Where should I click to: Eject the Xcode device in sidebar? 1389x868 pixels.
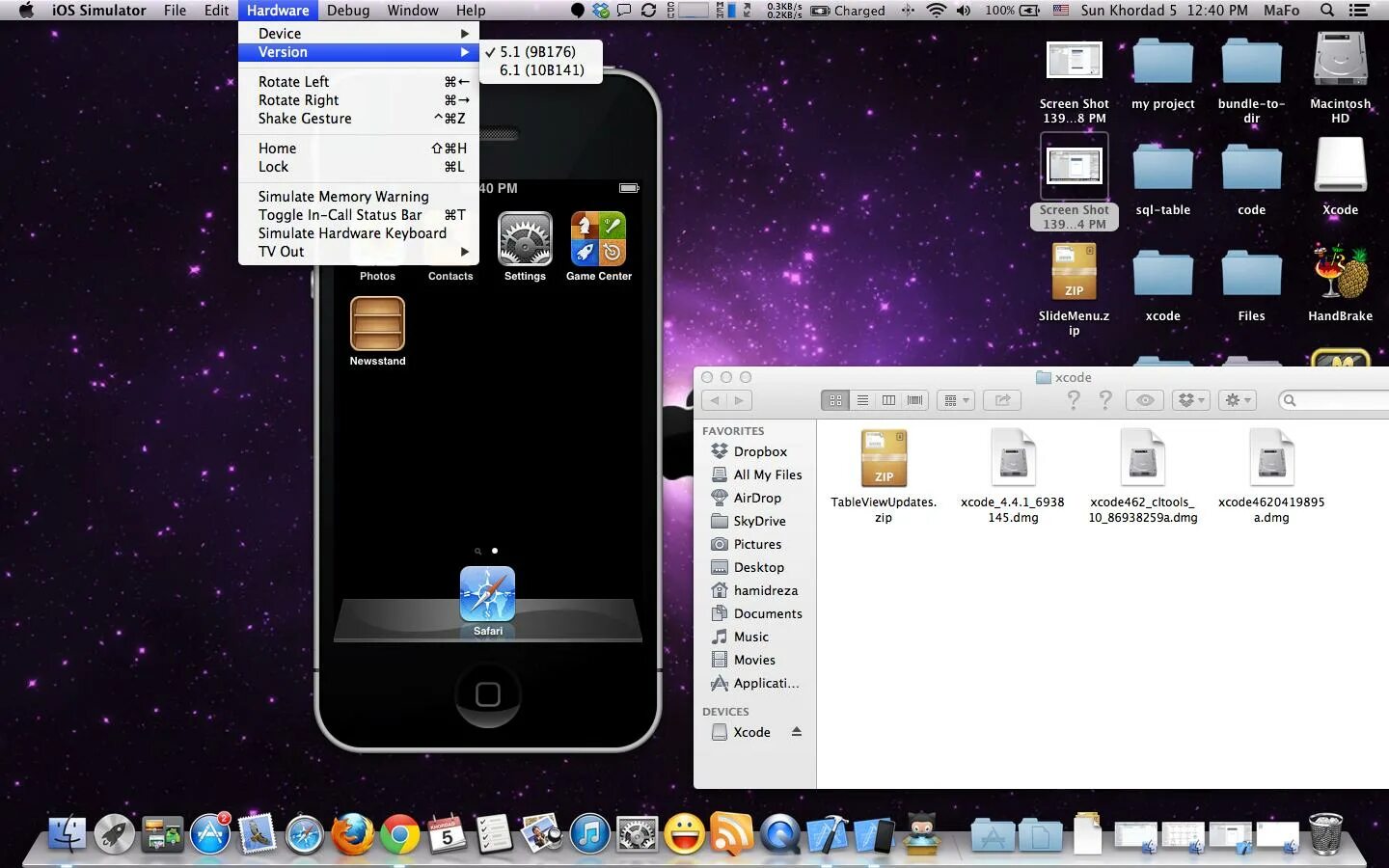797,732
